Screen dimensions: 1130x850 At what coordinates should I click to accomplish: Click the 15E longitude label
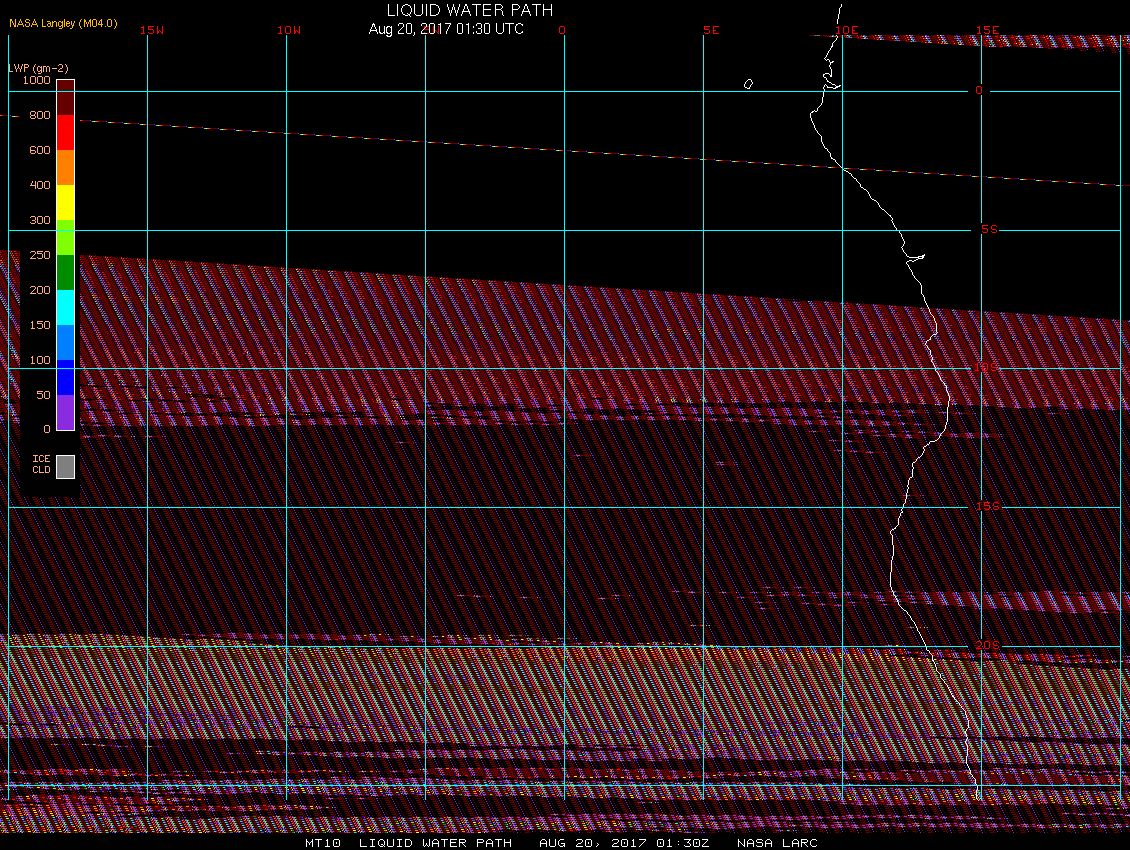988,30
